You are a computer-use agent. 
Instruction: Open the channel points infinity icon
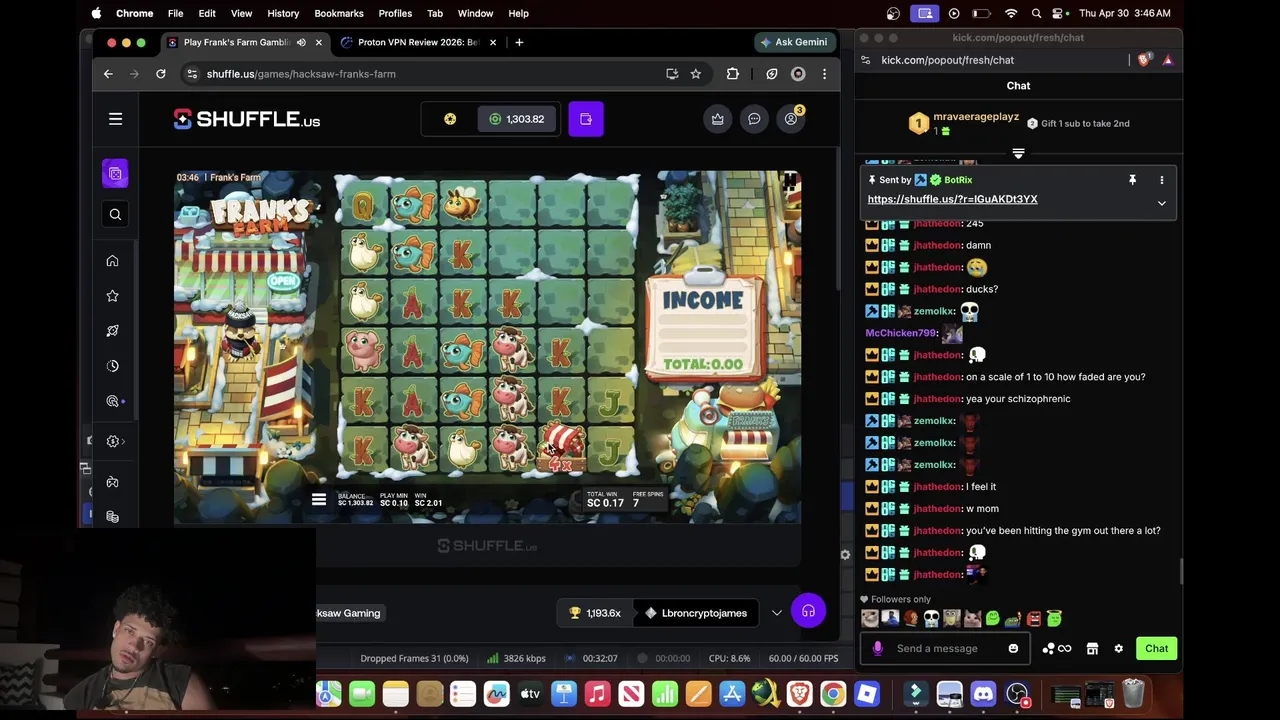point(1057,648)
